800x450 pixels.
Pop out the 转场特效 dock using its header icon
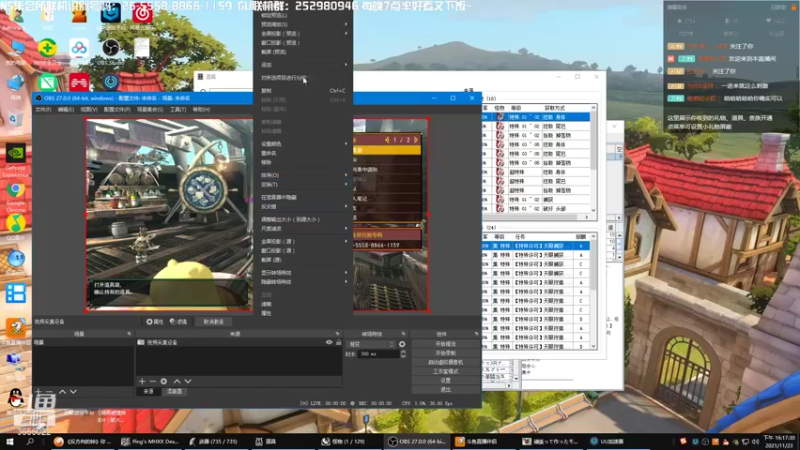(x=403, y=334)
